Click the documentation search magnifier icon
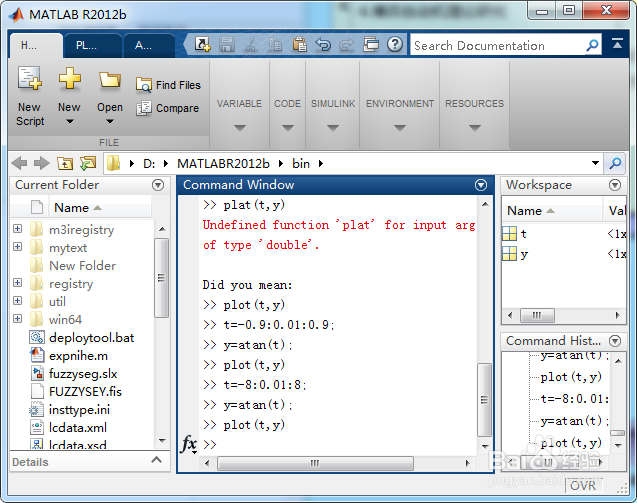The image size is (637, 503). (592, 45)
